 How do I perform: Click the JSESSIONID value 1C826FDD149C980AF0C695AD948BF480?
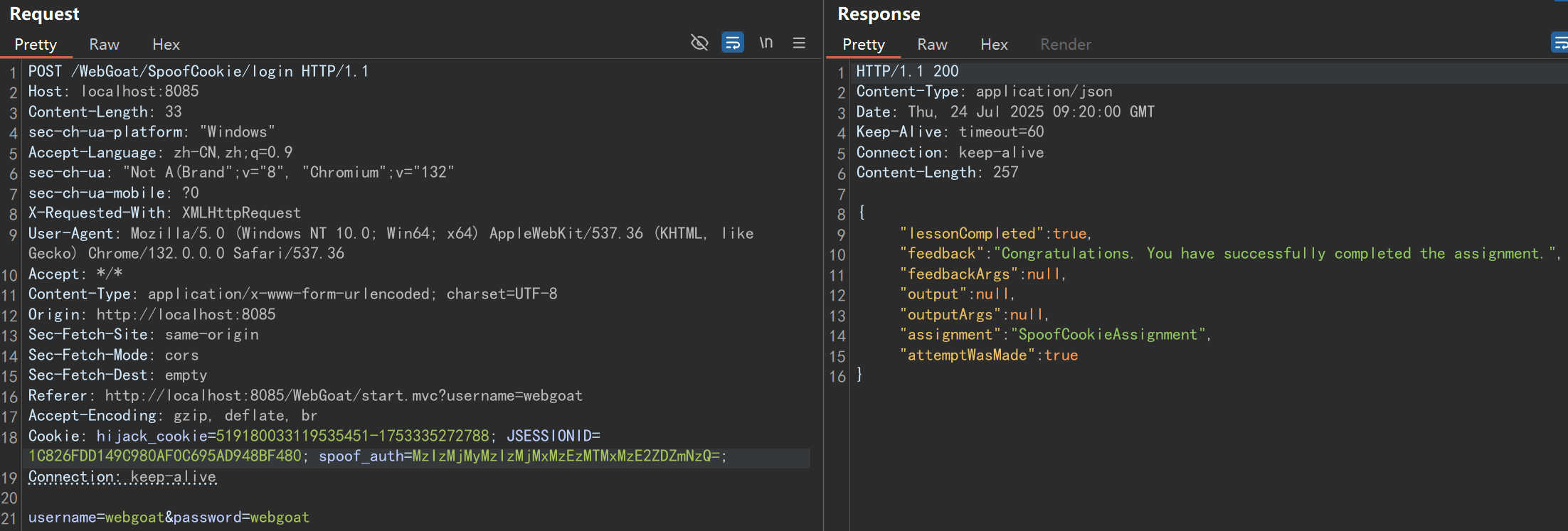pyautogui.click(x=165, y=456)
